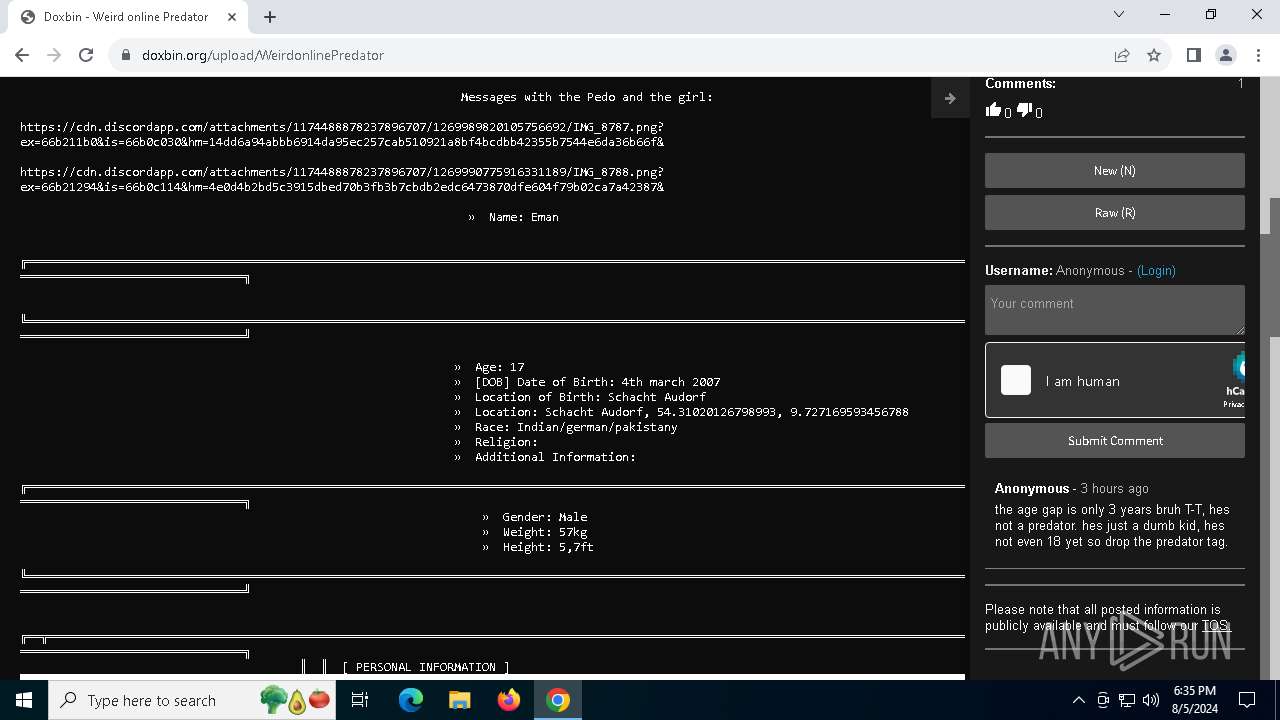Reload the current page

click(86, 55)
